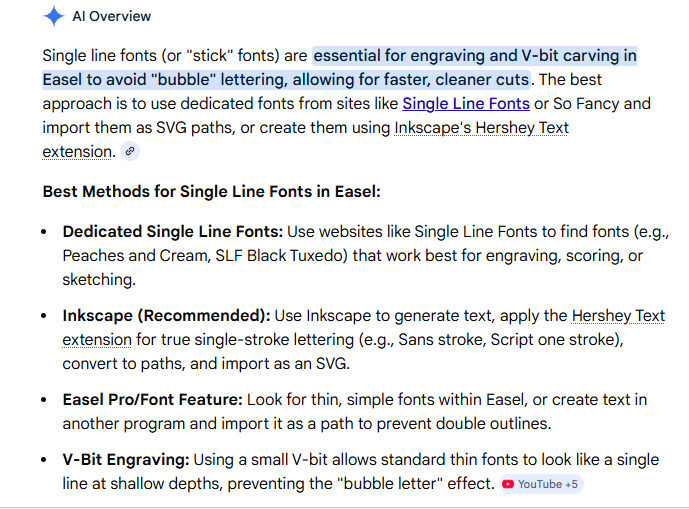Click the "V-Bit Engraving:" bold label
Image resolution: width=689 pixels, height=509 pixels.
pos(125,459)
